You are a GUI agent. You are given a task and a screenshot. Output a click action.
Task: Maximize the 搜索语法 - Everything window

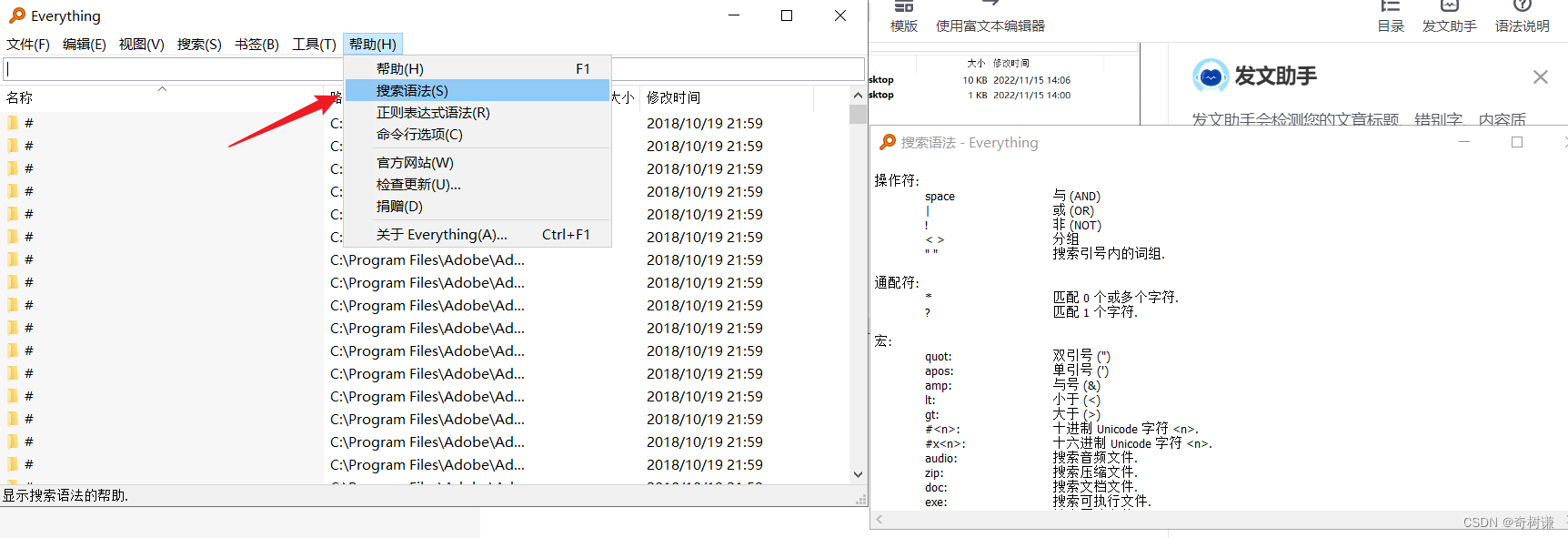coord(1516,142)
